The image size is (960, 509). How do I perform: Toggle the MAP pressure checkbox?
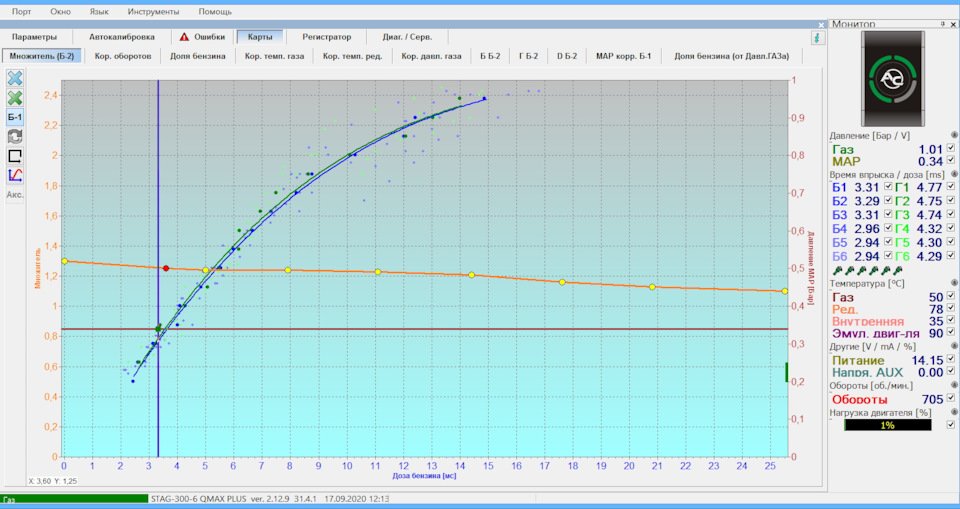tap(950, 160)
